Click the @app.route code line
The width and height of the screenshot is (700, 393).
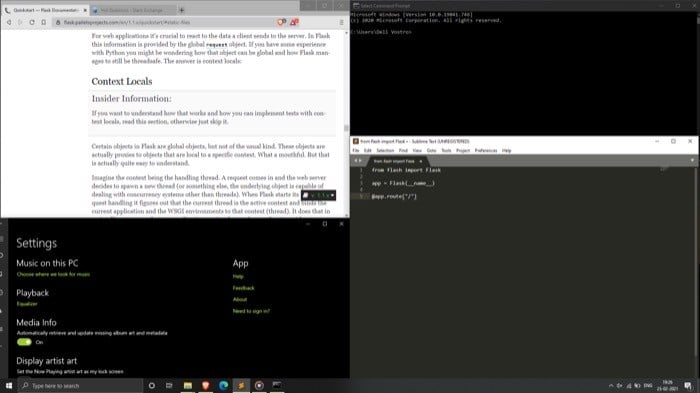click(x=394, y=196)
